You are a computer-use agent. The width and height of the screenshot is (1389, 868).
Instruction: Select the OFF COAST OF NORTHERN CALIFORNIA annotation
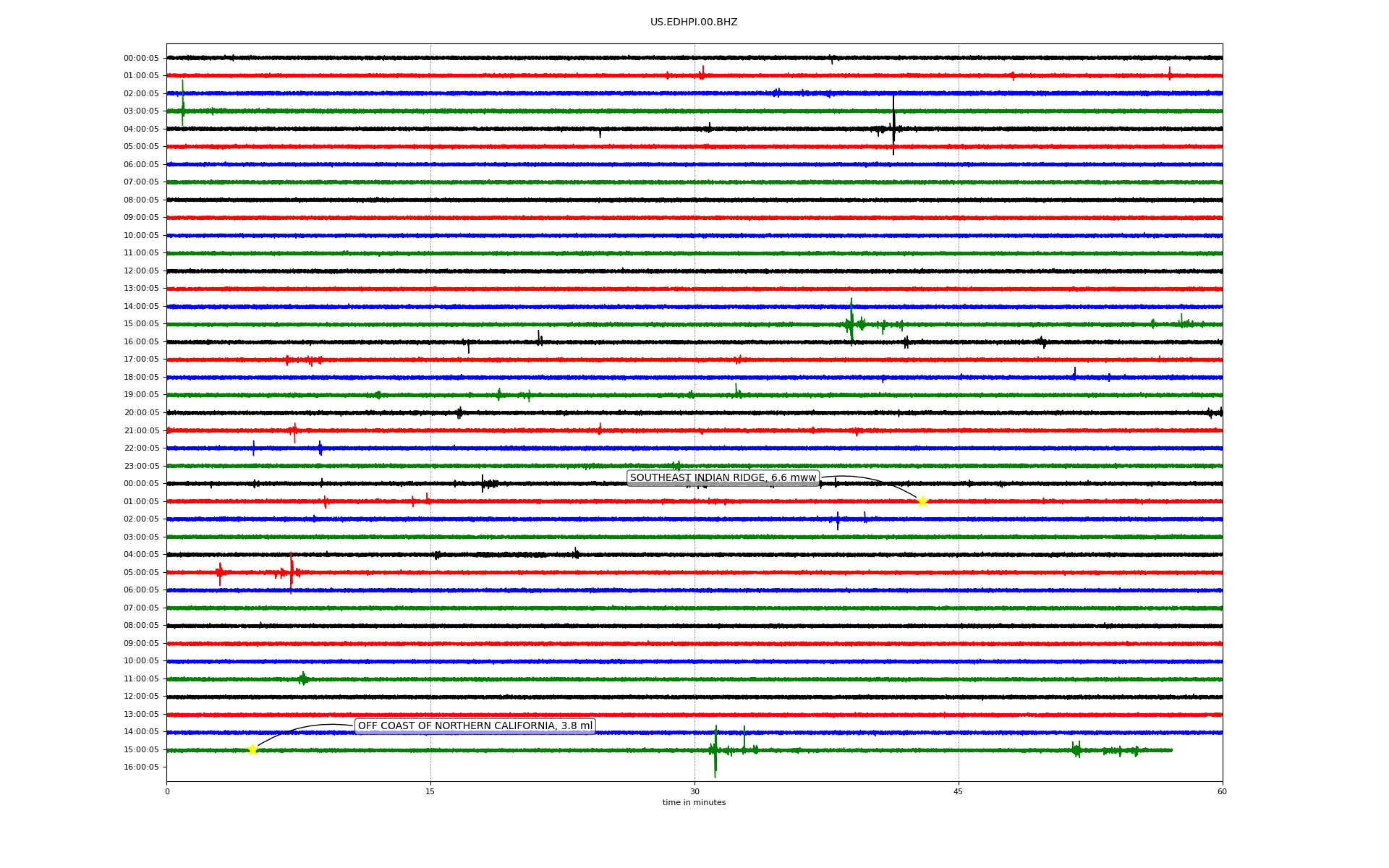[475, 726]
